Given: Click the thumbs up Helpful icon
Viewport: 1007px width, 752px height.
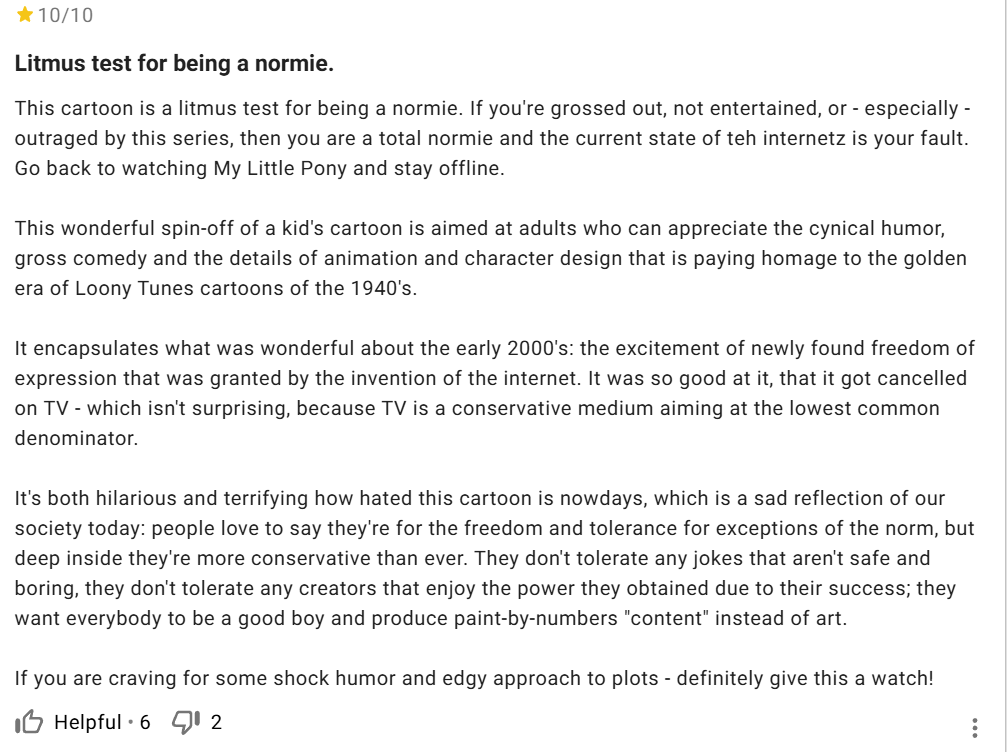Looking at the screenshot, I should click(29, 722).
